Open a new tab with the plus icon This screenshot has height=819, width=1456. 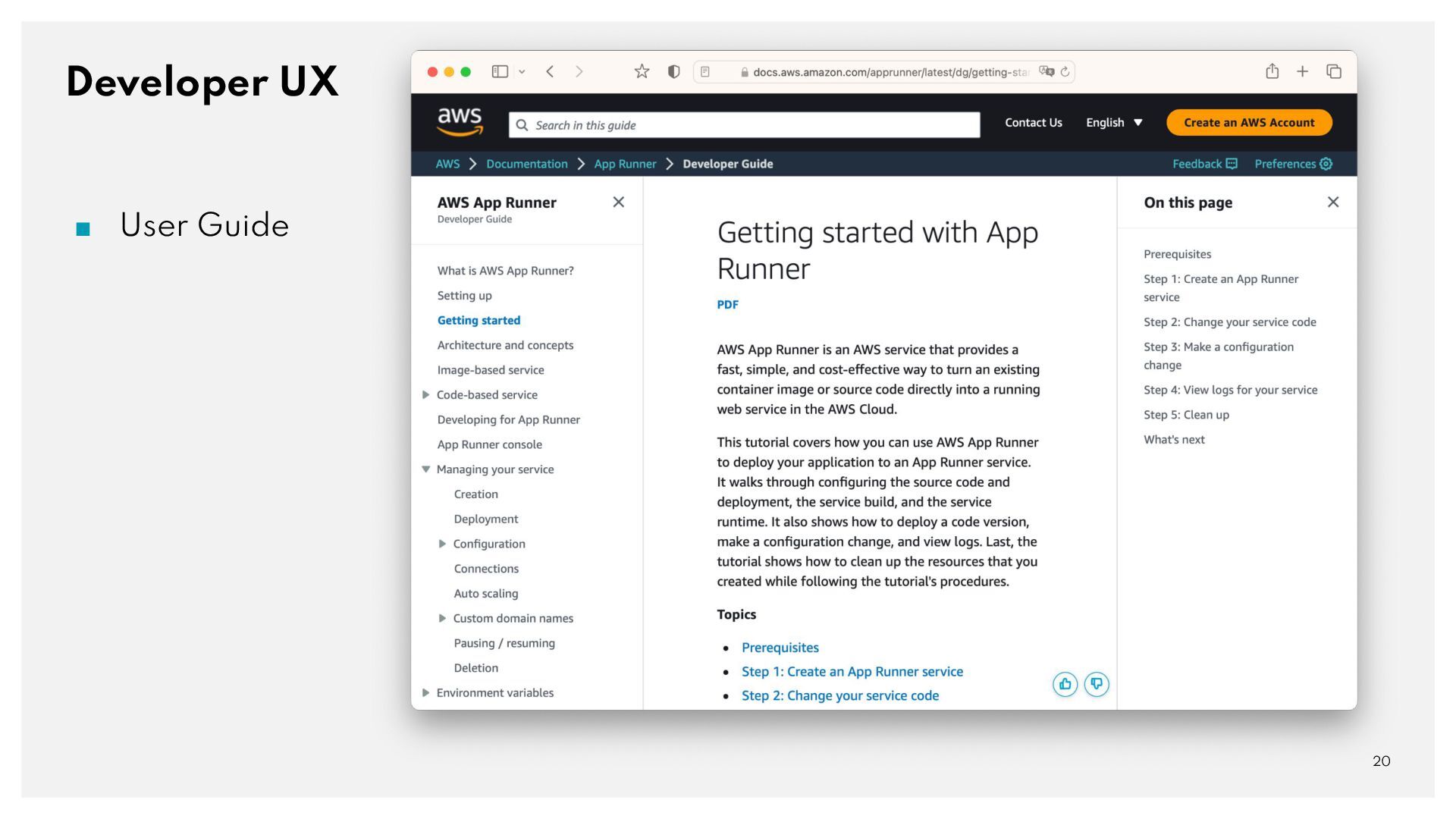(1302, 71)
